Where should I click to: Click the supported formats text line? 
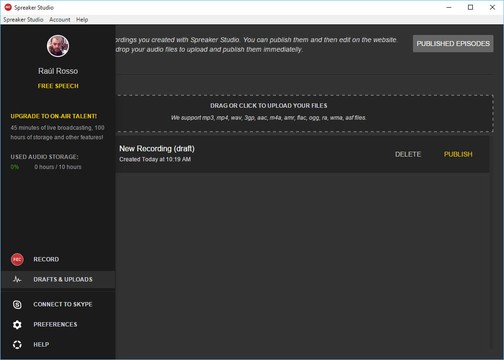[x=269, y=118]
